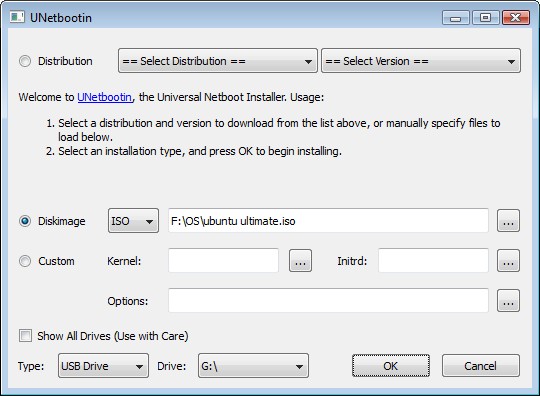
Task: Click the OK button
Action: click(x=391, y=365)
